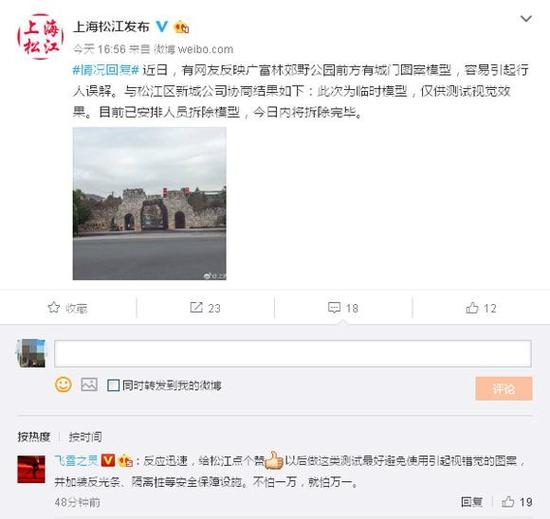Click the 上海松江 round avatar logo
The image size is (550, 519).
(x=40, y=36)
